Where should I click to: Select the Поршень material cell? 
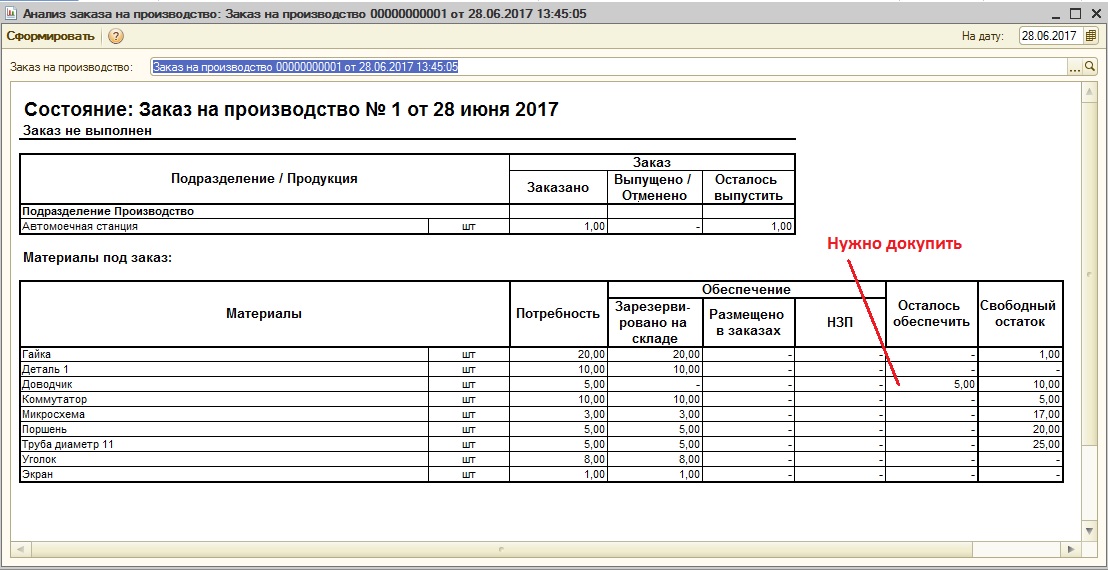[224, 429]
